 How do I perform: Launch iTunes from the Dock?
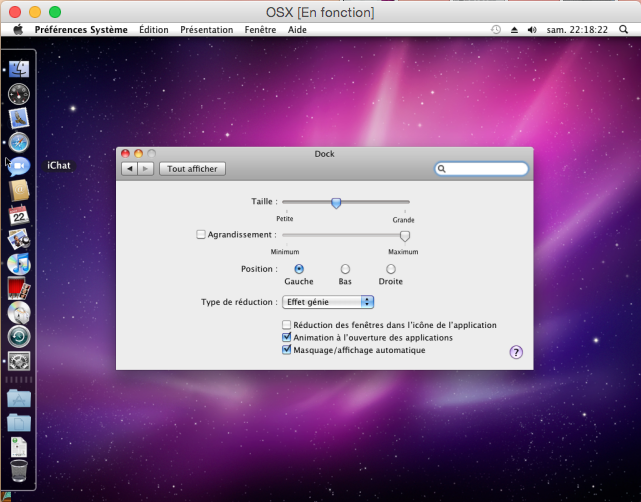(19, 263)
